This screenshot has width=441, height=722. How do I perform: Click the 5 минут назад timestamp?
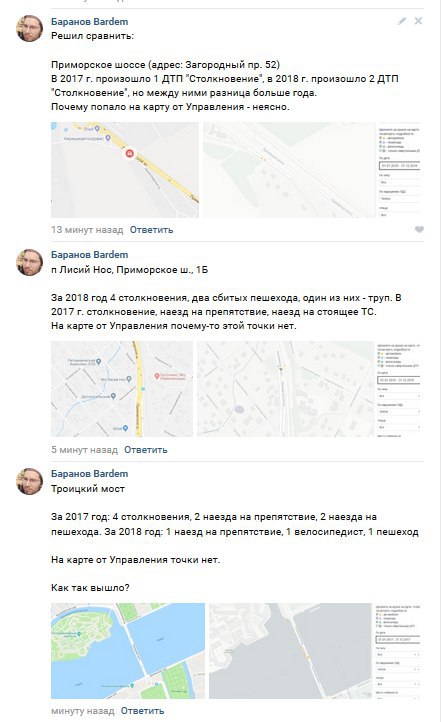[x=84, y=450]
